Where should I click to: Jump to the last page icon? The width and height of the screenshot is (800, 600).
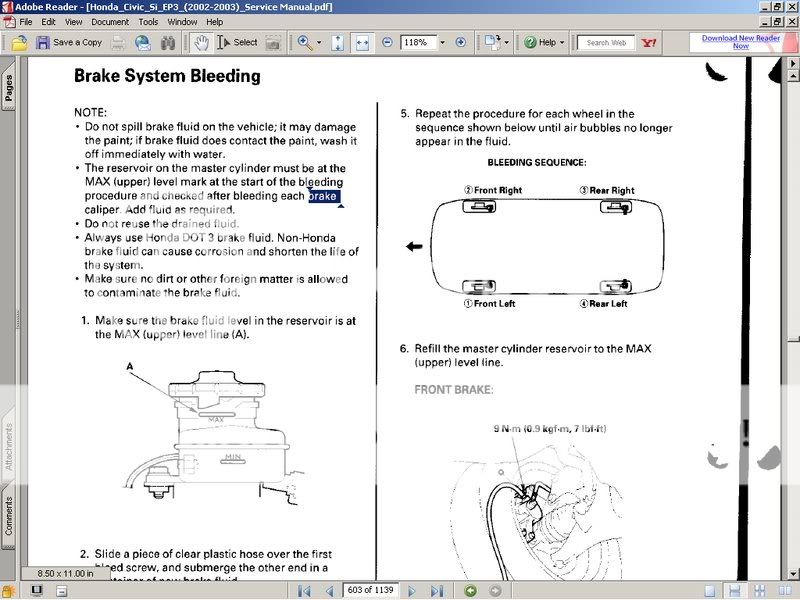click(436, 589)
